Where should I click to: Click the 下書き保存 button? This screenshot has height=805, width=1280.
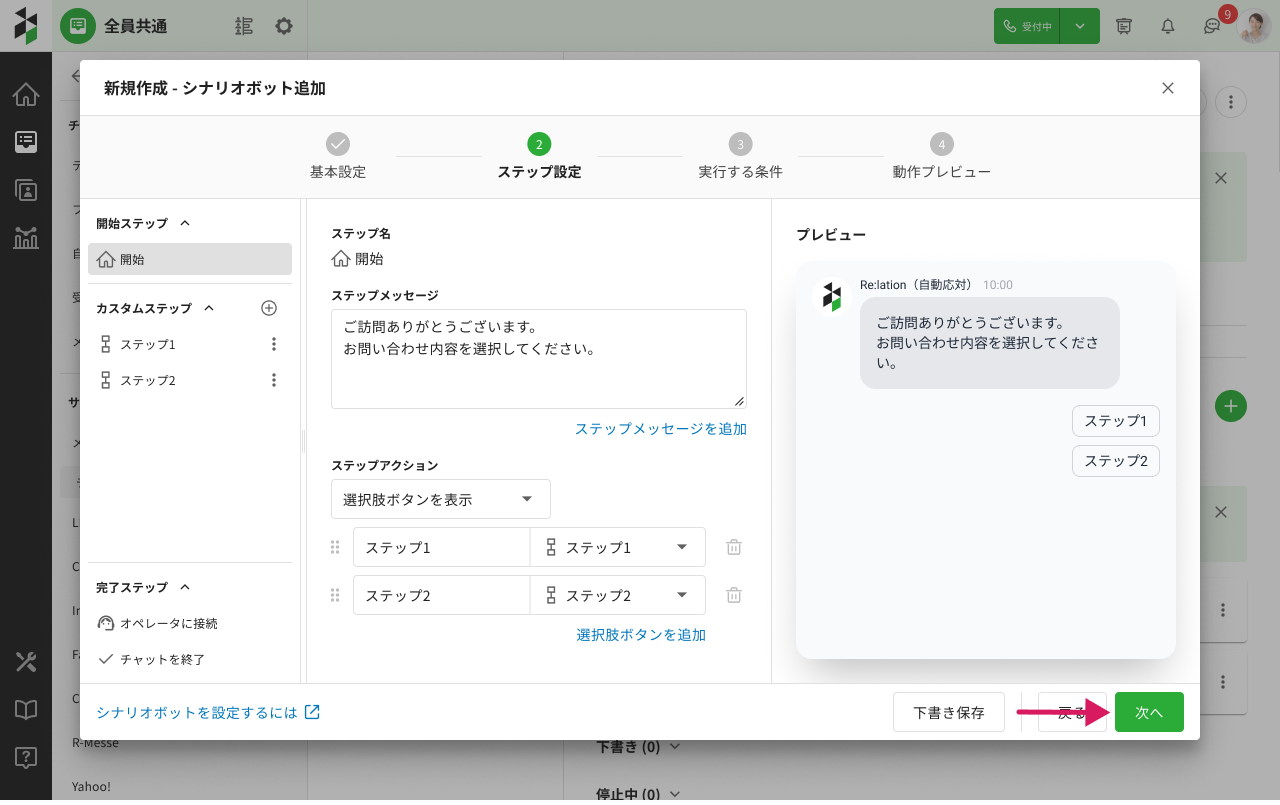948,712
